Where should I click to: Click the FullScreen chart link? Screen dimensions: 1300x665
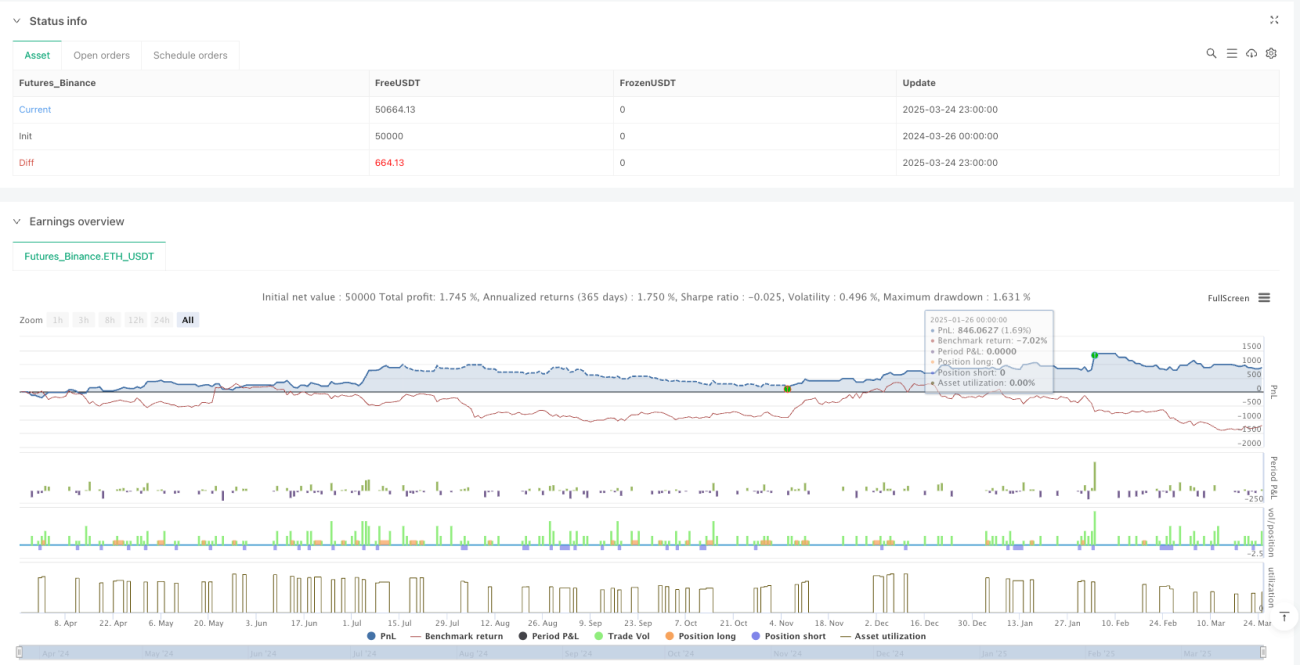pyautogui.click(x=1226, y=298)
